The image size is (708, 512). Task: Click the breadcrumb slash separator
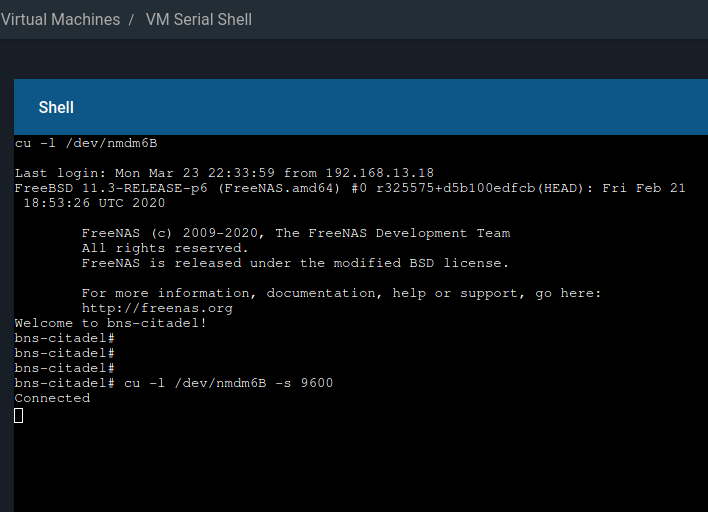coord(131,19)
